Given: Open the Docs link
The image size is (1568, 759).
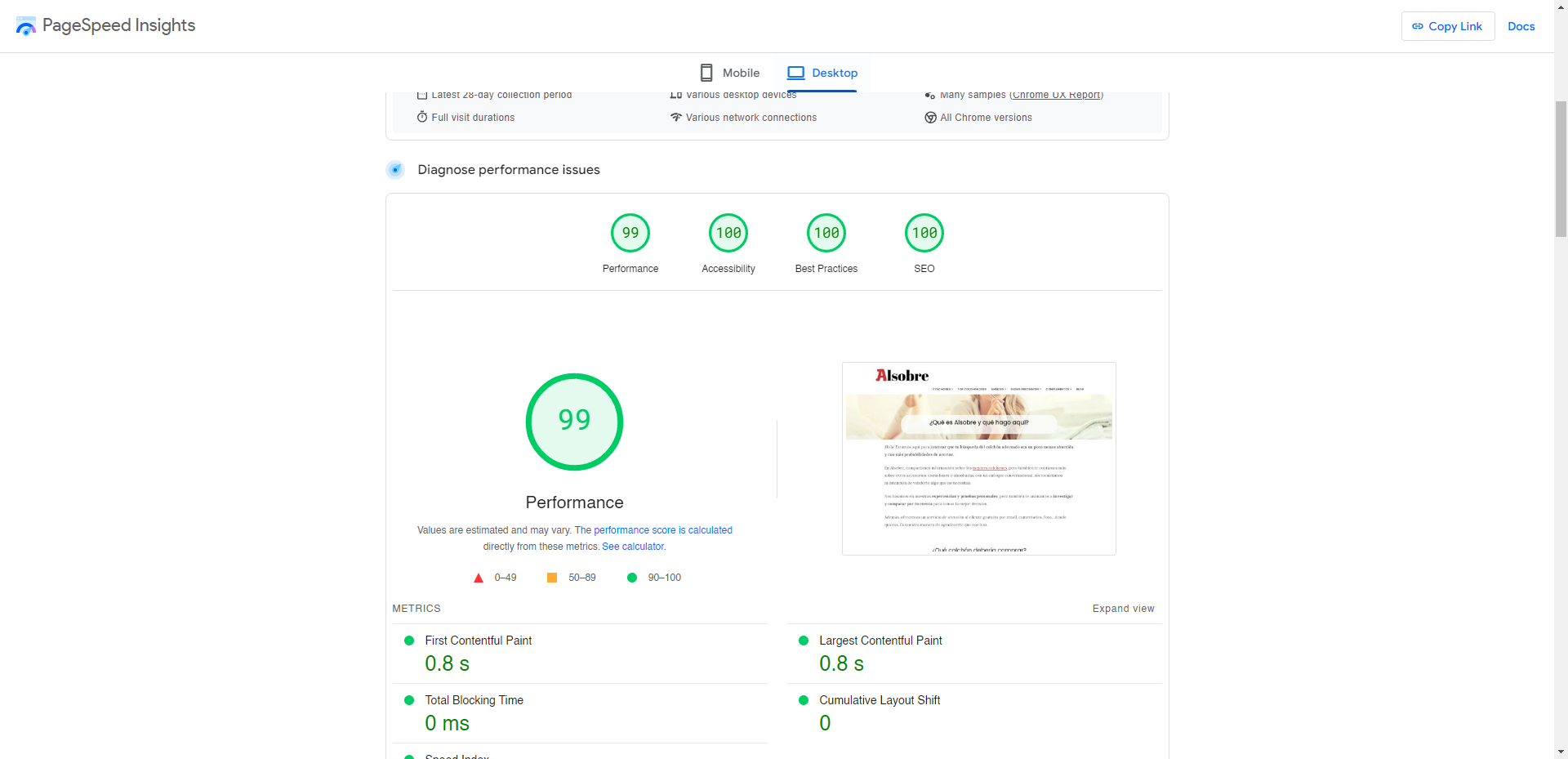Looking at the screenshot, I should coord(1521,26).
